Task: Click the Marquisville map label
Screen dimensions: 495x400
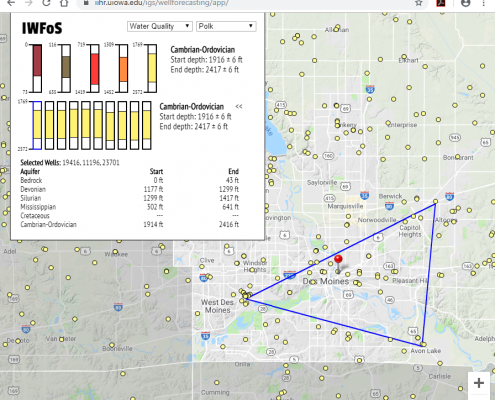Action: click(345, 206)
